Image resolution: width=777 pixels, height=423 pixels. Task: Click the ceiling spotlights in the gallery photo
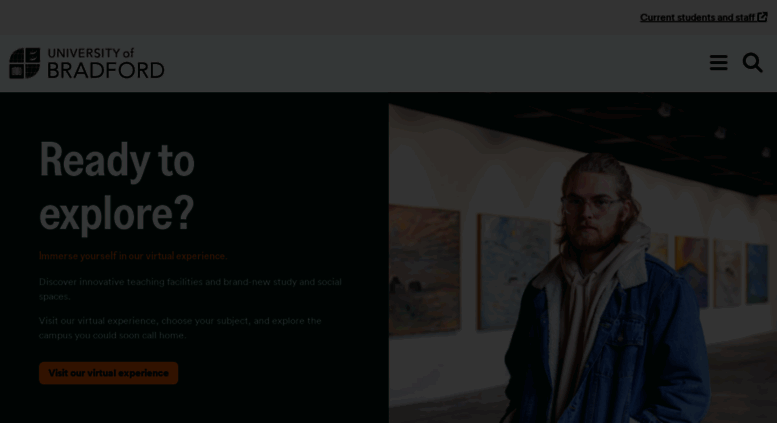(x=720, y=132)
